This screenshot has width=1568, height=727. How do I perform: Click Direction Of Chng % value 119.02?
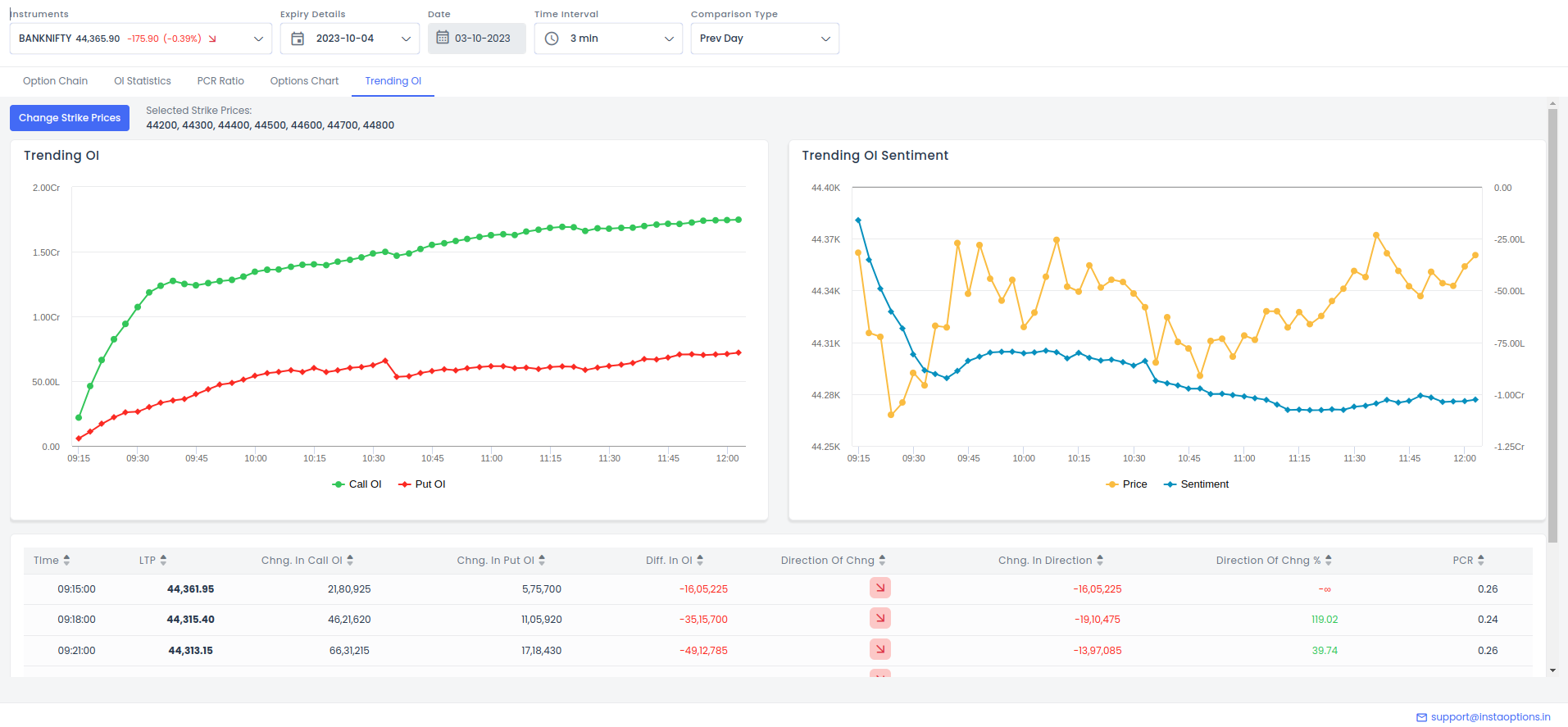1325,620
